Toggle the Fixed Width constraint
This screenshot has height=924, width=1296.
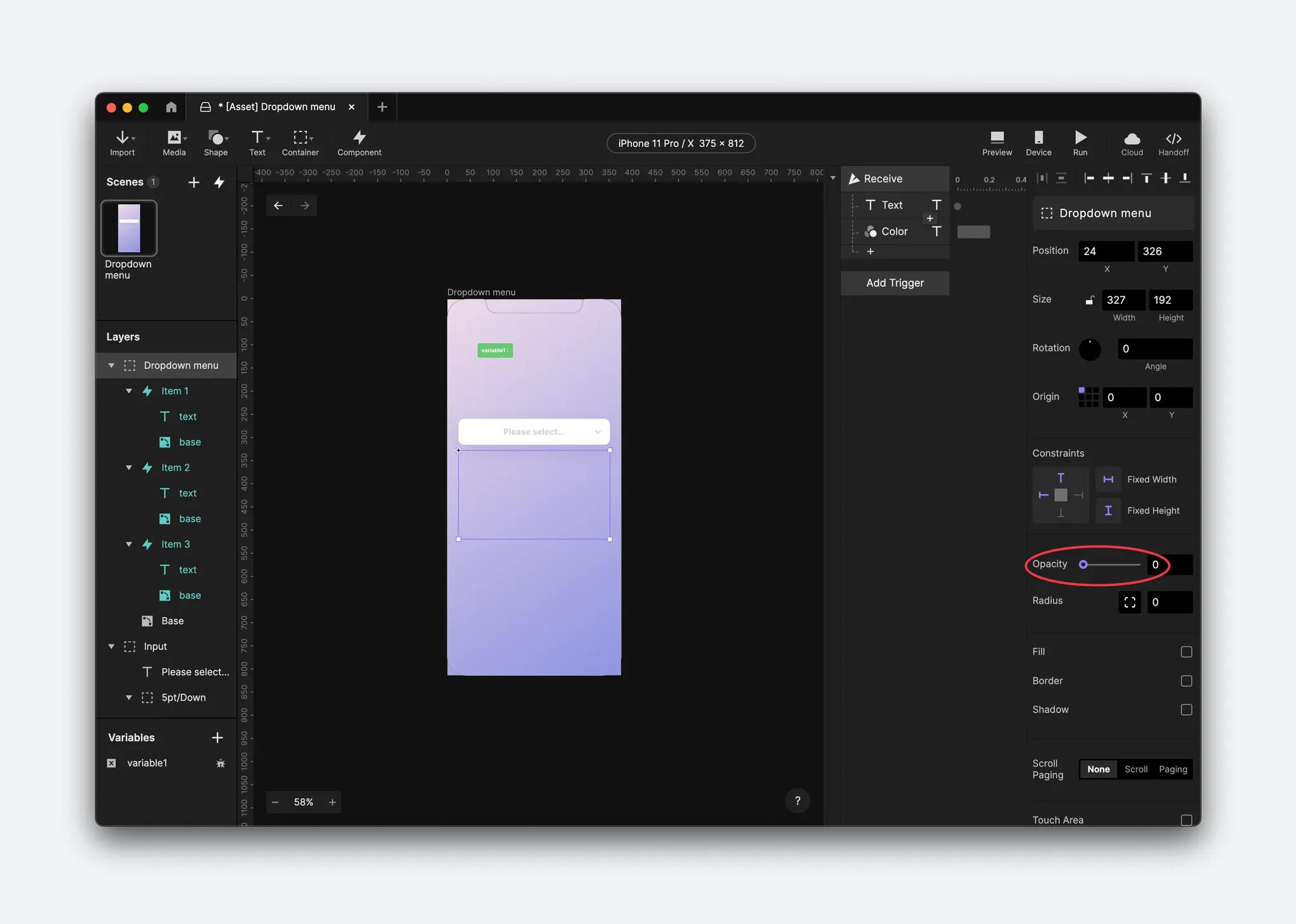[1108, 480]
